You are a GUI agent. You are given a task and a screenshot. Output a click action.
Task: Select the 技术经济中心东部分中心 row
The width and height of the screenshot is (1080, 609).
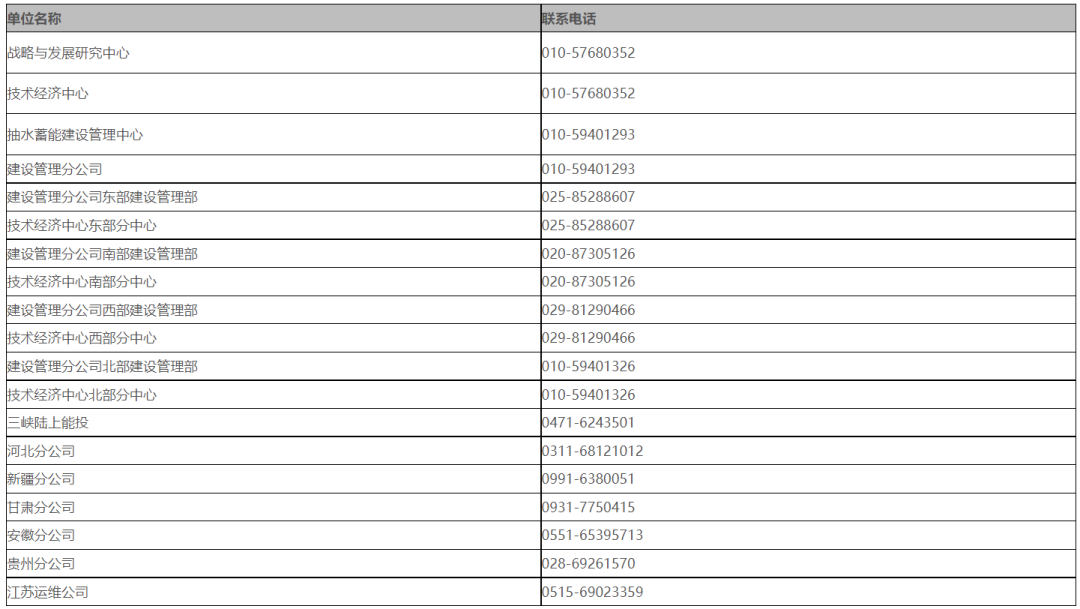(x=541, y=225)
